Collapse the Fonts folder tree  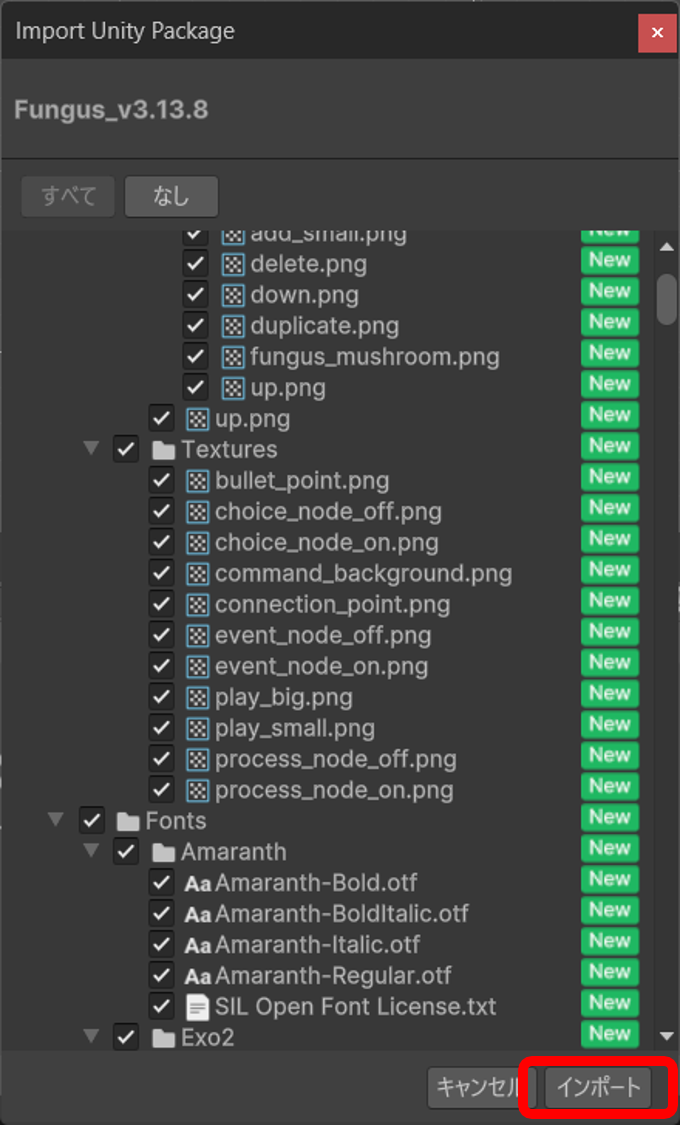click(56, 820)
